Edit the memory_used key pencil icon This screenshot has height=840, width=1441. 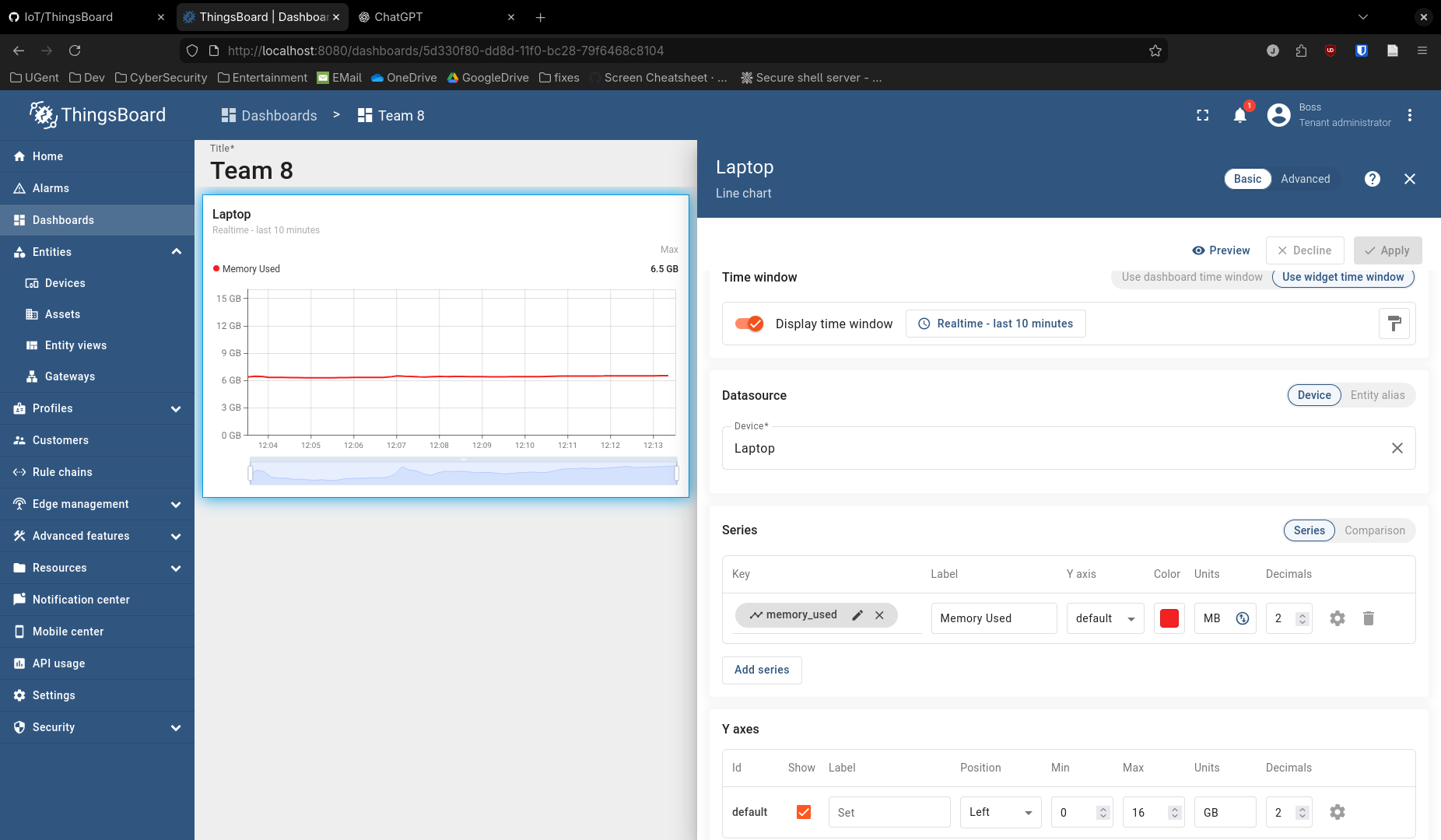click(857, 615)
